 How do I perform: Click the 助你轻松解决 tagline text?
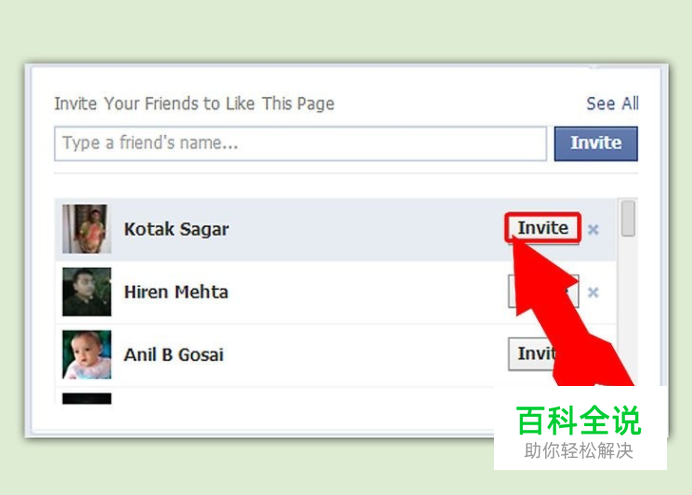[x=579, y=451]
